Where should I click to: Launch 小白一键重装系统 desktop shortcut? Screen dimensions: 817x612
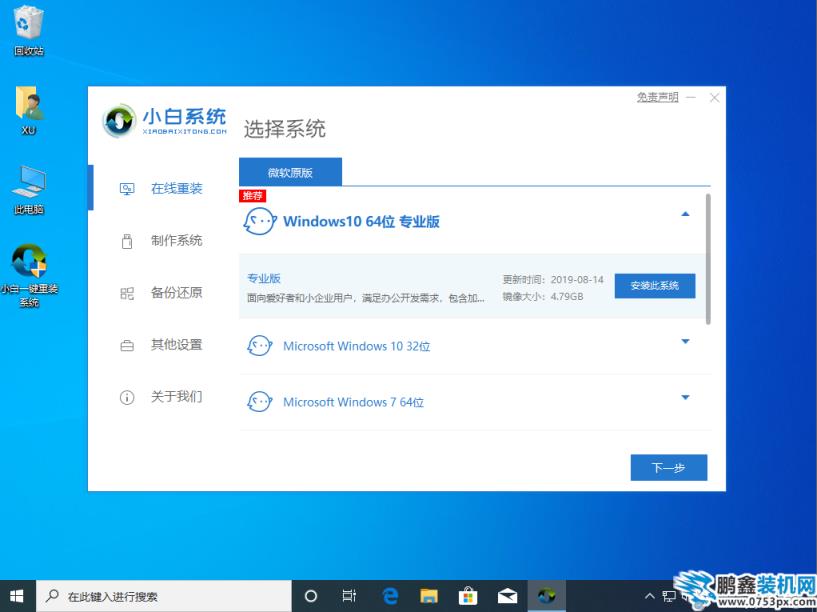(29, 276)
